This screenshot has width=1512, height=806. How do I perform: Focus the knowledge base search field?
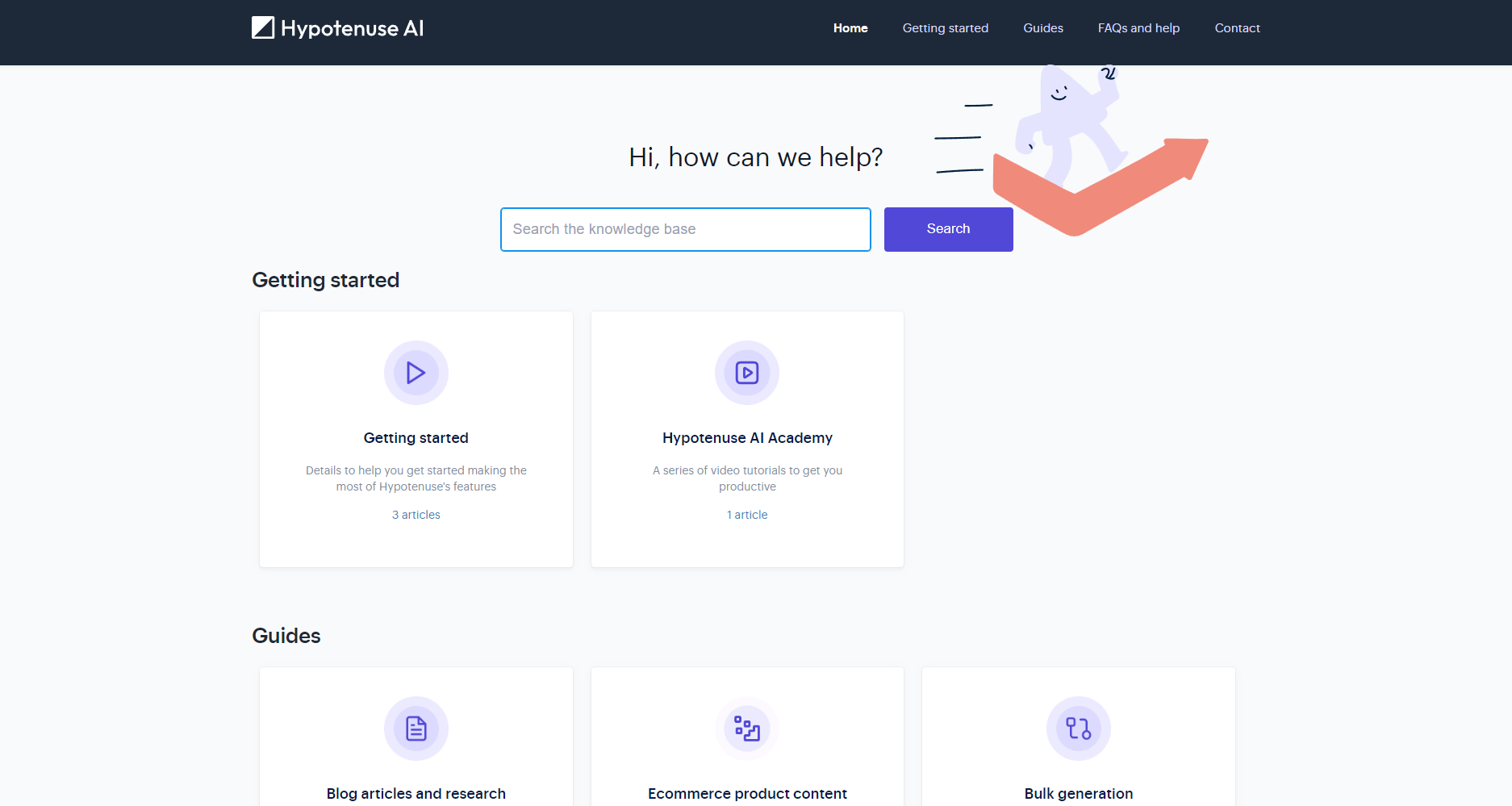[x=685, y=229]
